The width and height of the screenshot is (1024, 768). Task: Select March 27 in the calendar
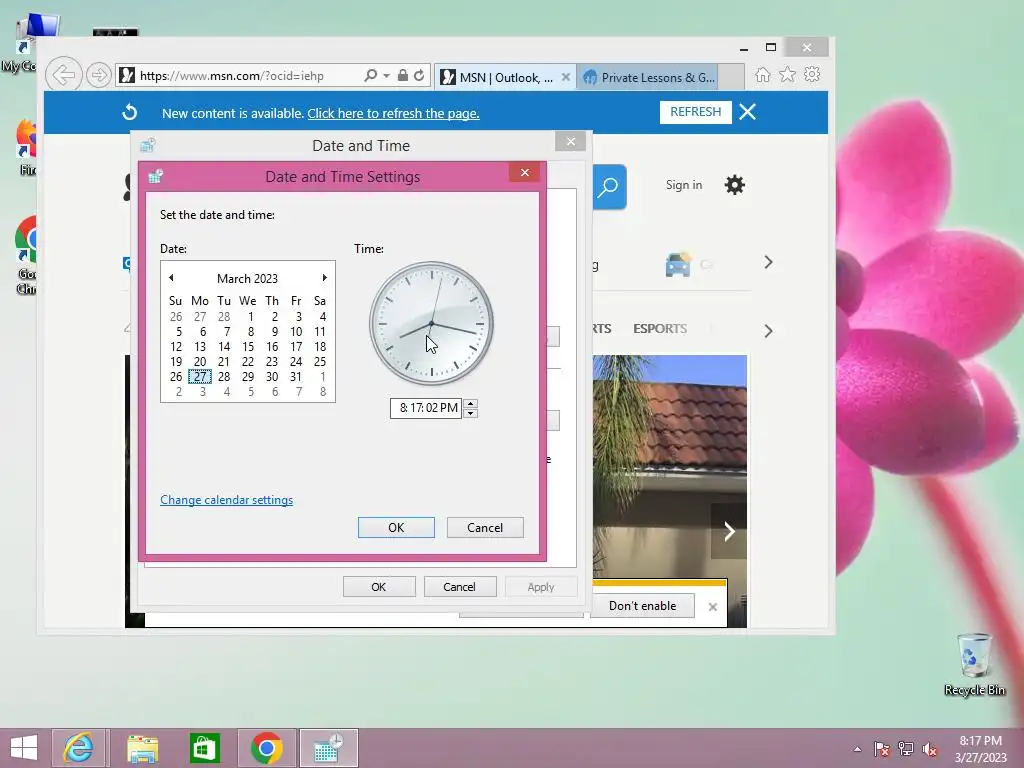coord(200,377)
